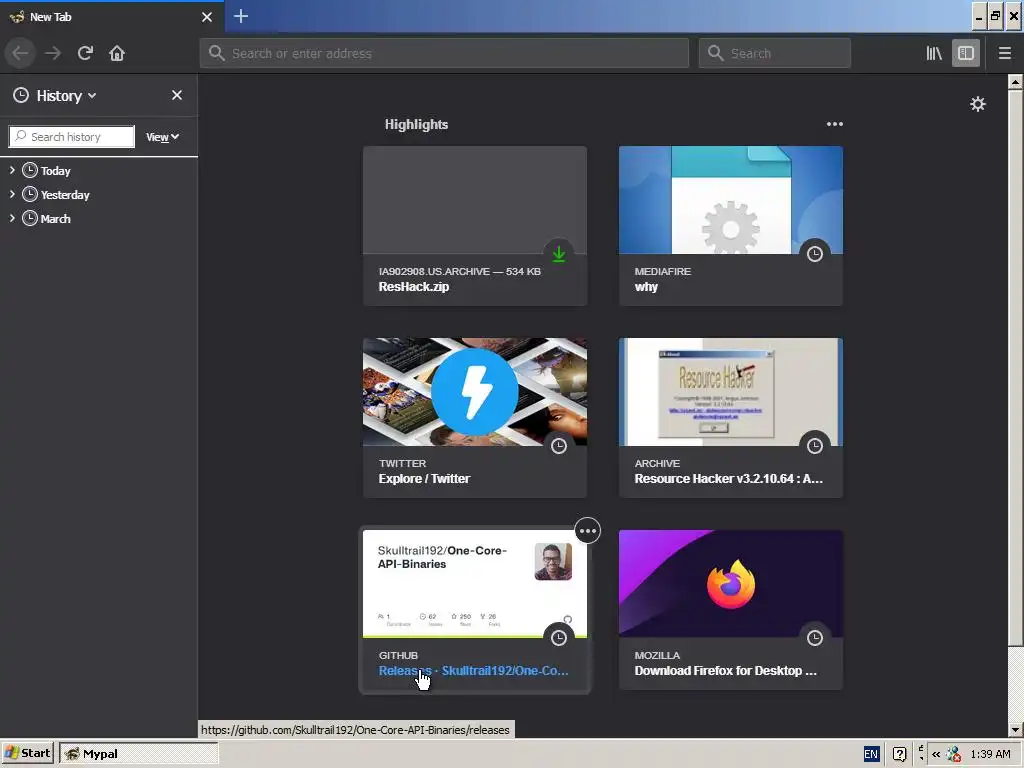This screenshot has height=768, width=1024.
Task: Open a new tab with plus button
Action: [241, 16]
